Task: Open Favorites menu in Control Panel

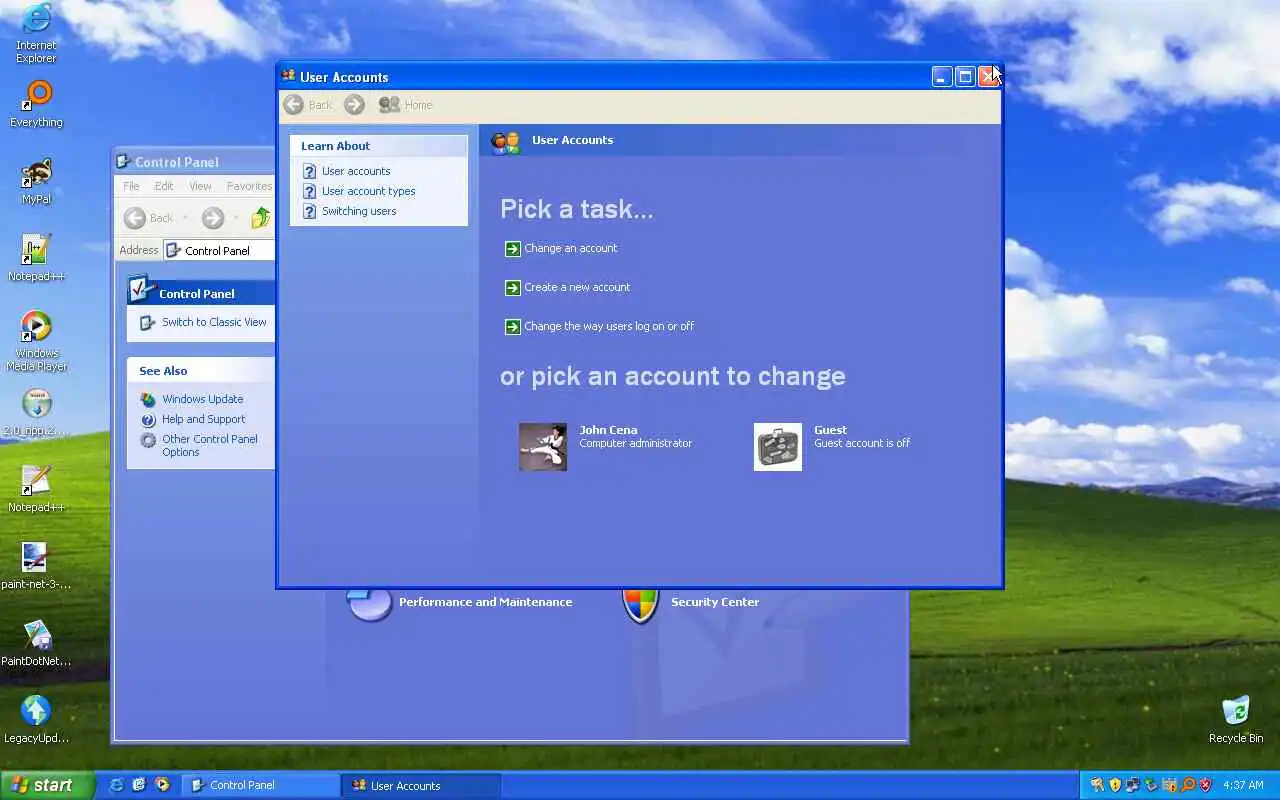Action: [x=249, y=186]
